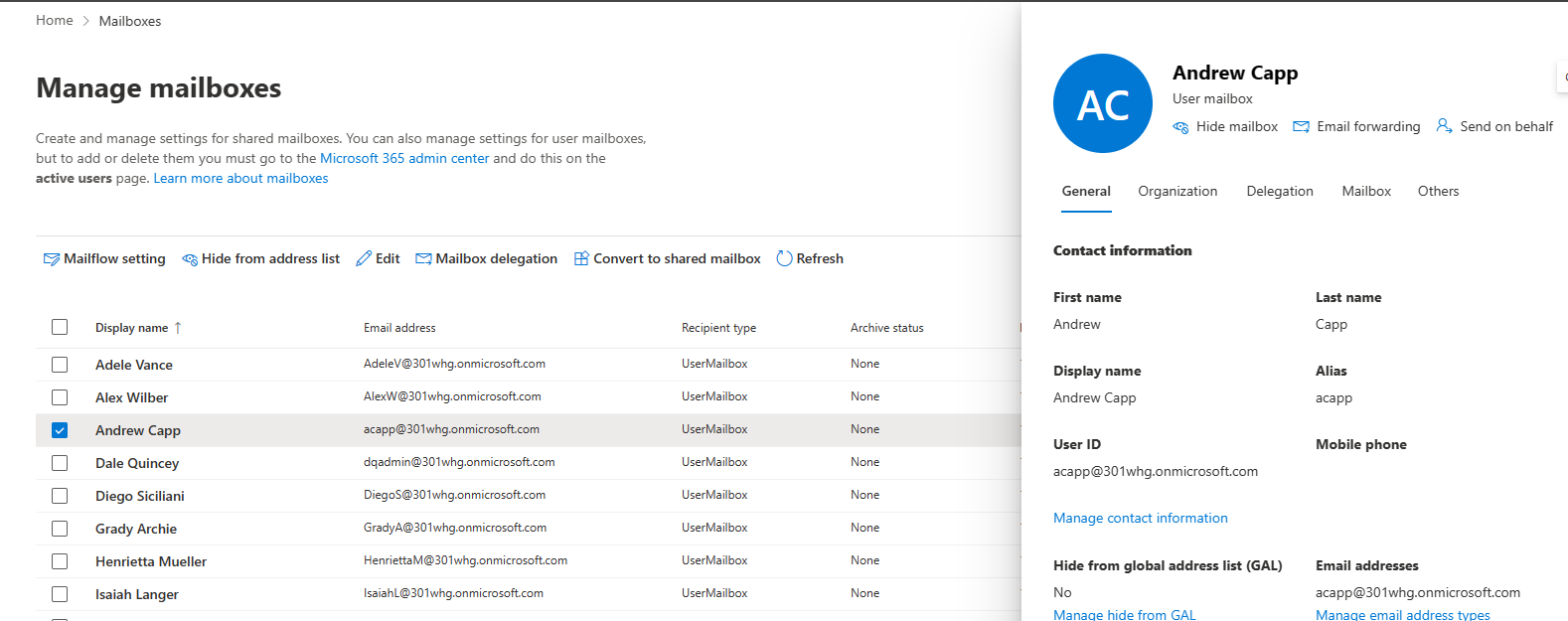Click the Convert to shared mailbox icon
The width and height of the screenshot is (1568, 621).
pyautogui.click(x=581, y=258)
